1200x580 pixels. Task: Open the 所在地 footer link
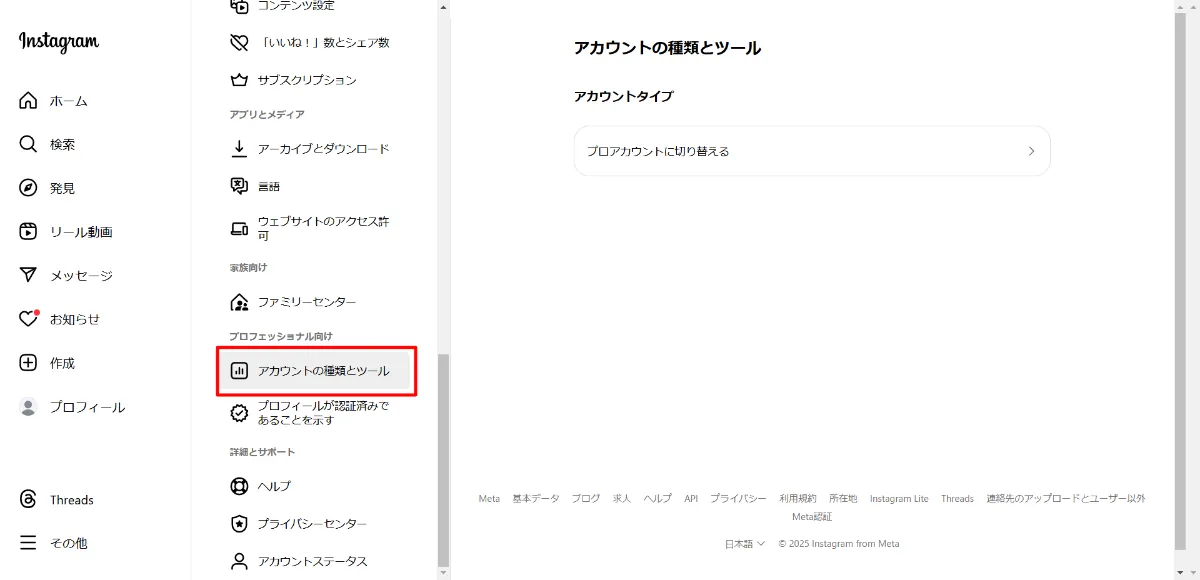pos(843,498)
